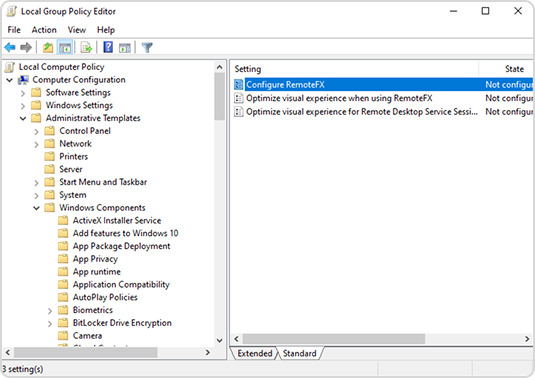Select the Administrative Templates tree label

point(93,118)
